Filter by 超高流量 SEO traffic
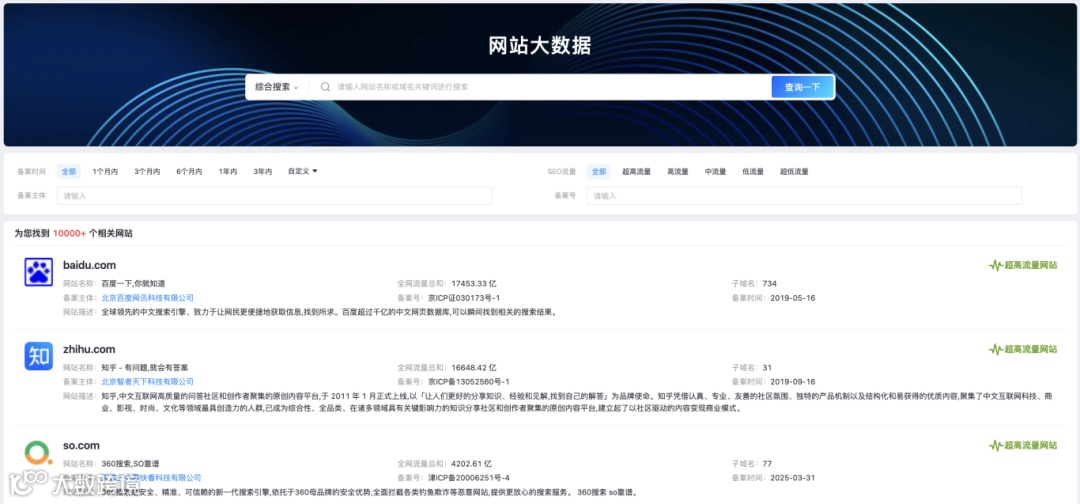Viewport: 1080px width, 504px height. [636, 171]
